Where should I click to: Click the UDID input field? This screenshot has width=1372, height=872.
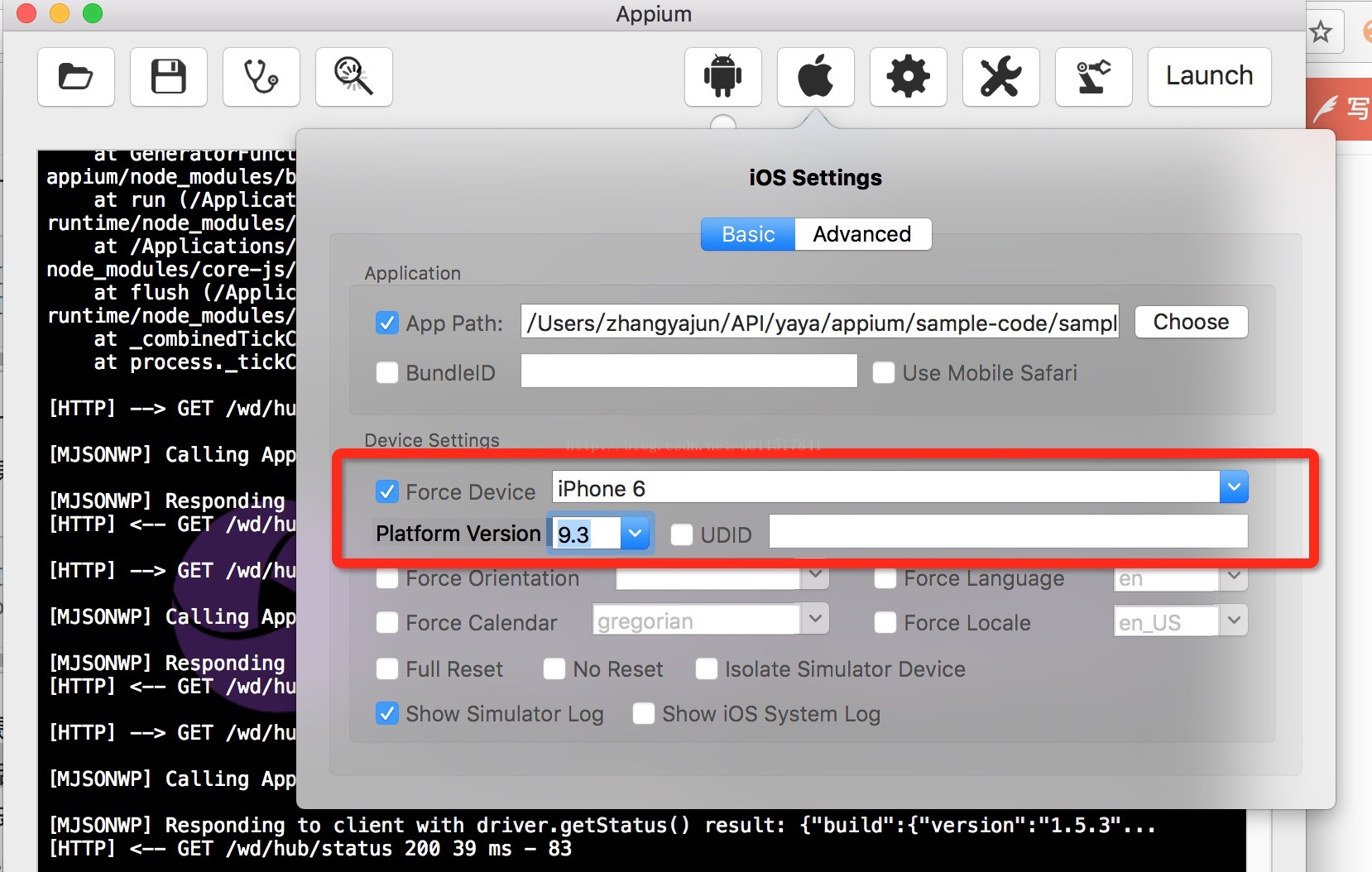[x=1009, y=531]
